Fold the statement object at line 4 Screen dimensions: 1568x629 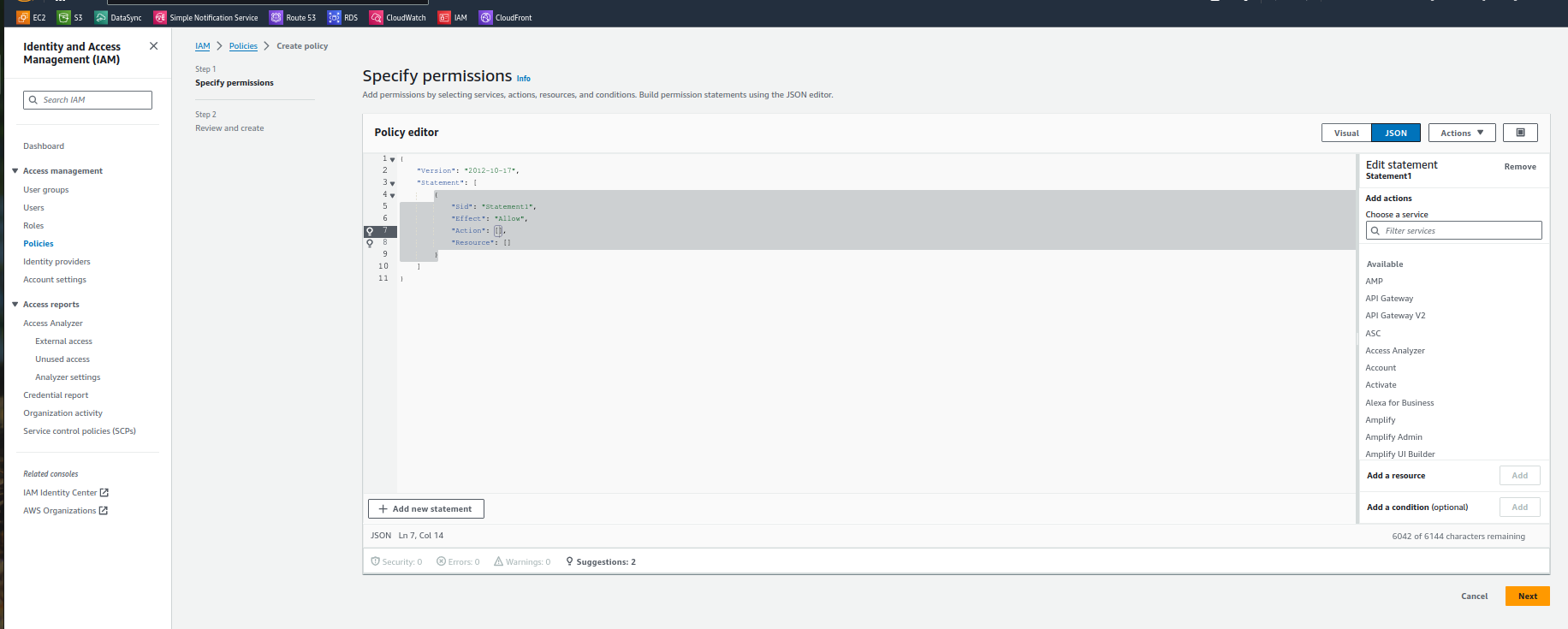(x=393, y=196)
